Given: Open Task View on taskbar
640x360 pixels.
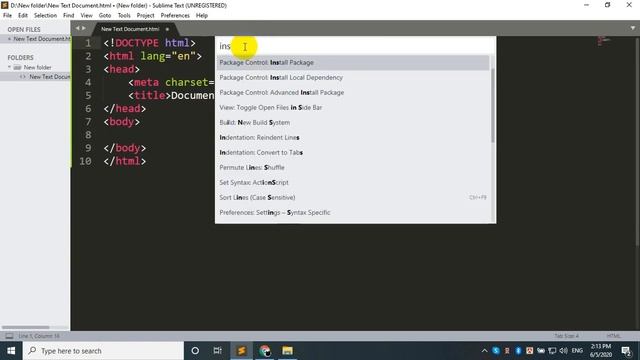Looking at the screenshot, I should click(x=218, y=351).
